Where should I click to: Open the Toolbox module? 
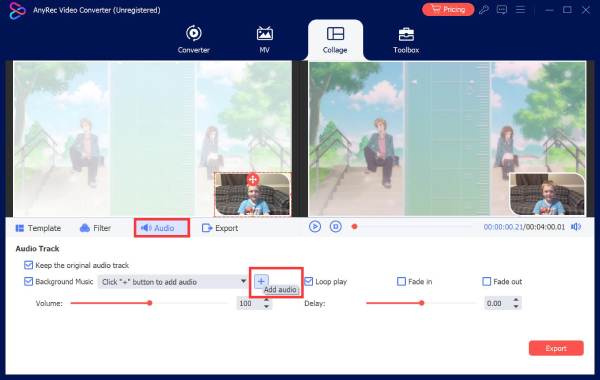pos(406,40)
